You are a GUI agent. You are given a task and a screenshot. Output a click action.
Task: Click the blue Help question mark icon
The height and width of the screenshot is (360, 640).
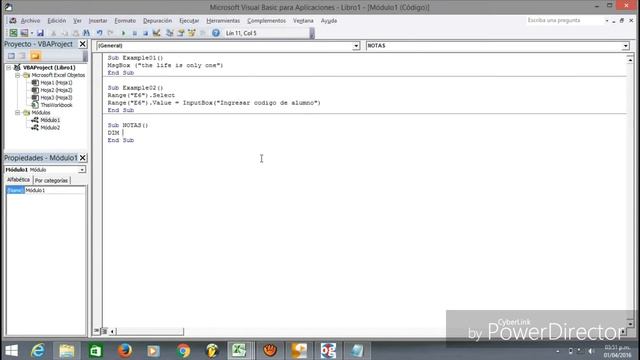(x=216, y=33)
